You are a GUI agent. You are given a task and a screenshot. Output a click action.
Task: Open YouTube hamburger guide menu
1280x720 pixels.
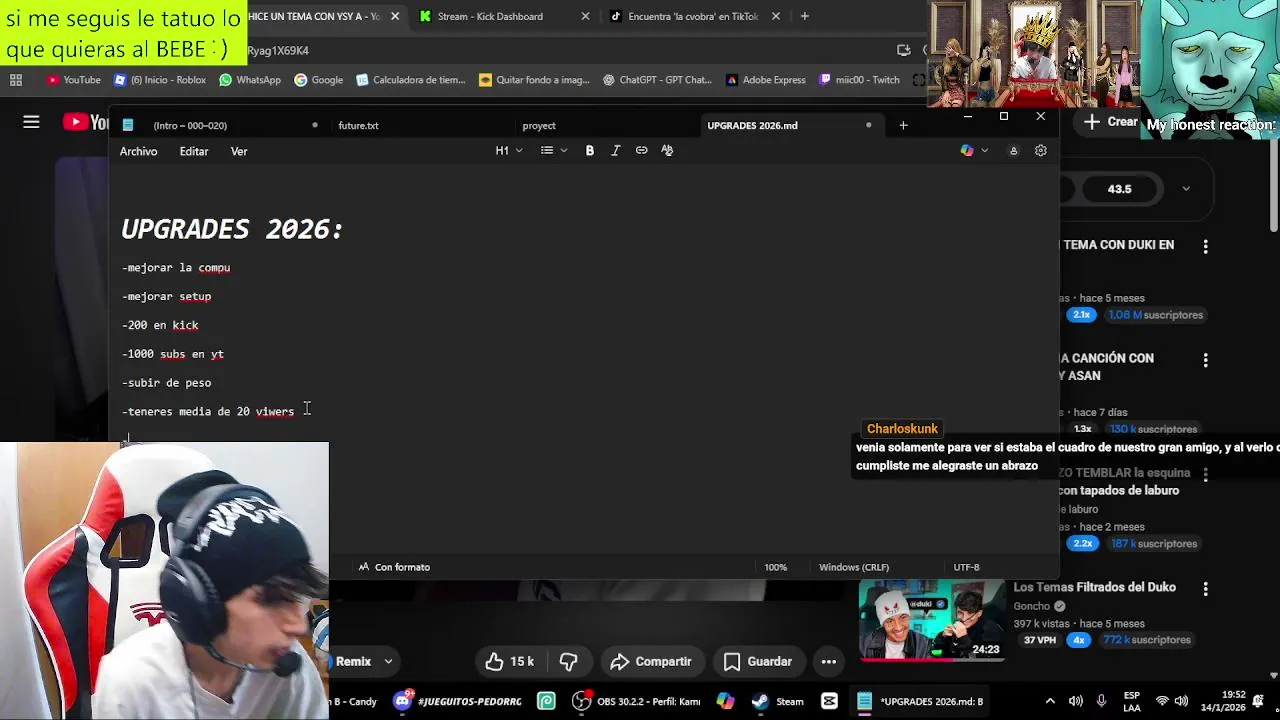tap(31, 122)
